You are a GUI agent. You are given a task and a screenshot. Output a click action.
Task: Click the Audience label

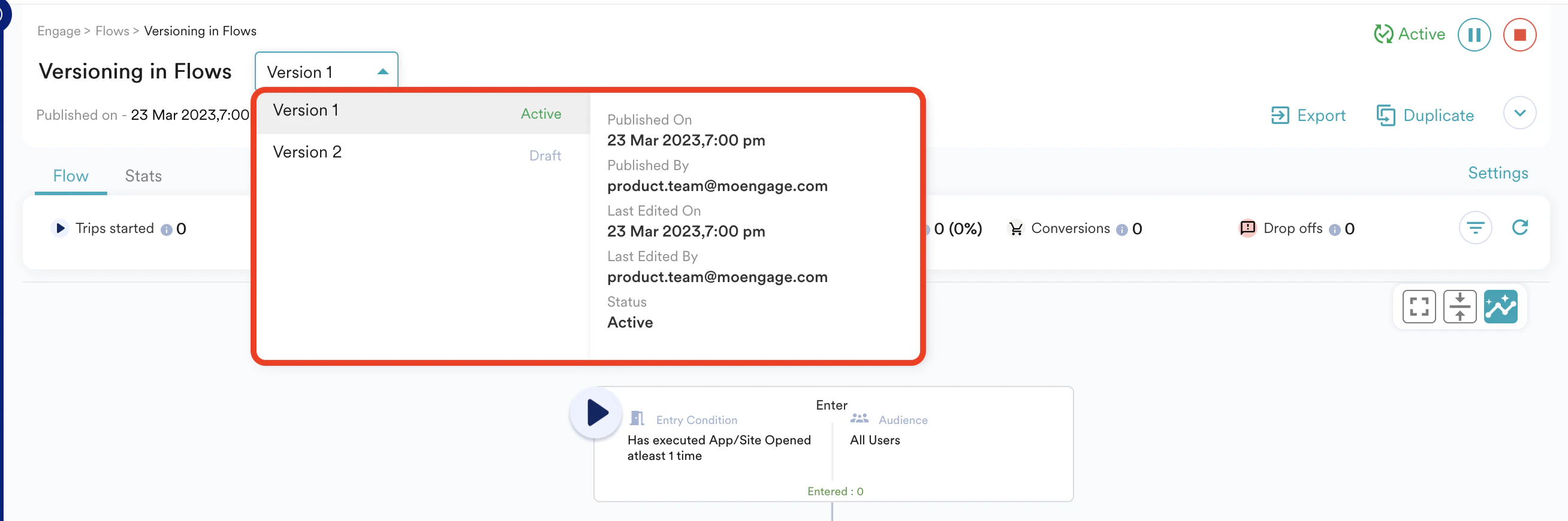coord(903,420)
